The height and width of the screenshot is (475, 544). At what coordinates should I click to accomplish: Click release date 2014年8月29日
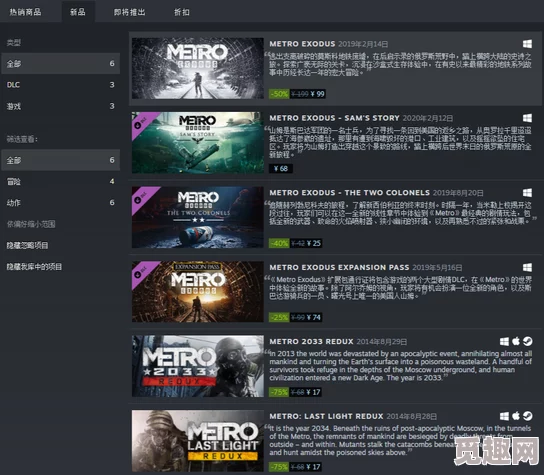tap(382, 342)
